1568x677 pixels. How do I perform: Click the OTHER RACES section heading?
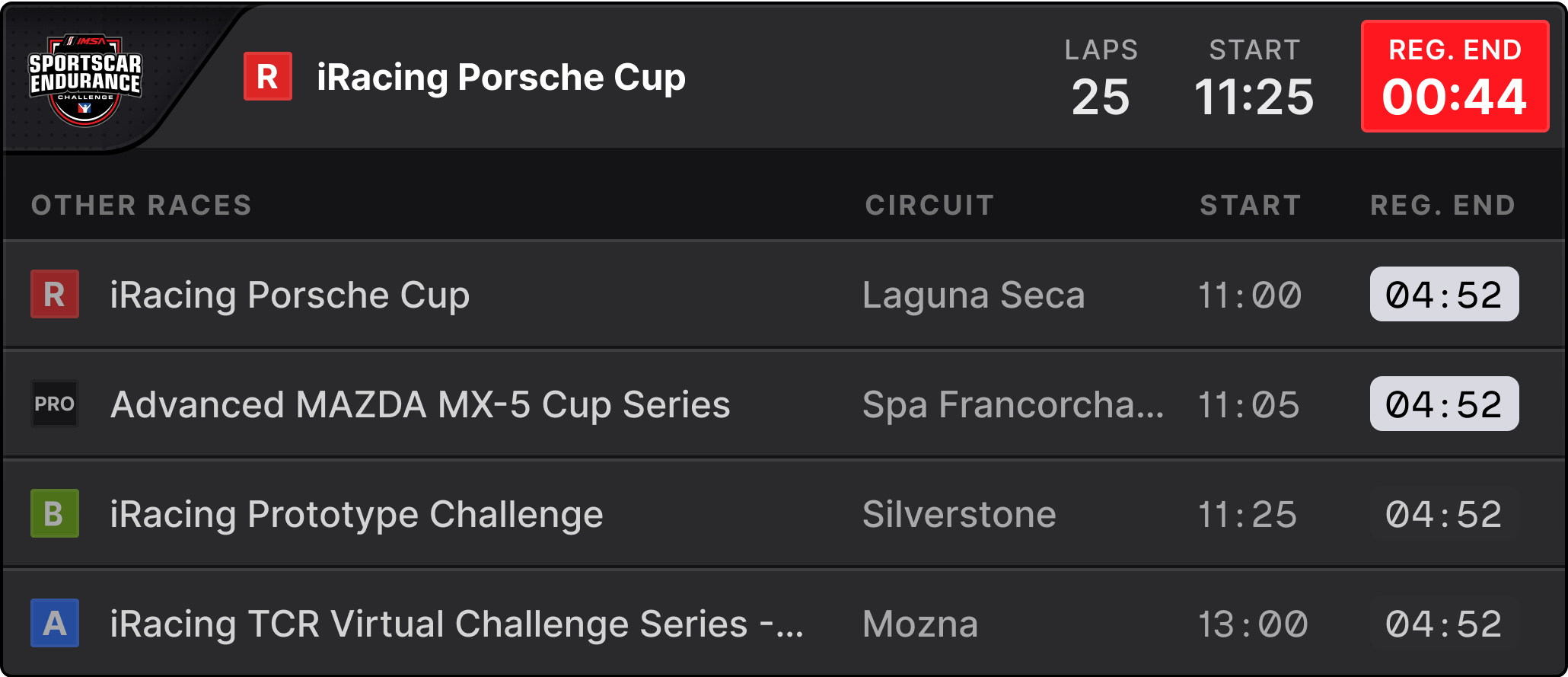coord(142,205)
